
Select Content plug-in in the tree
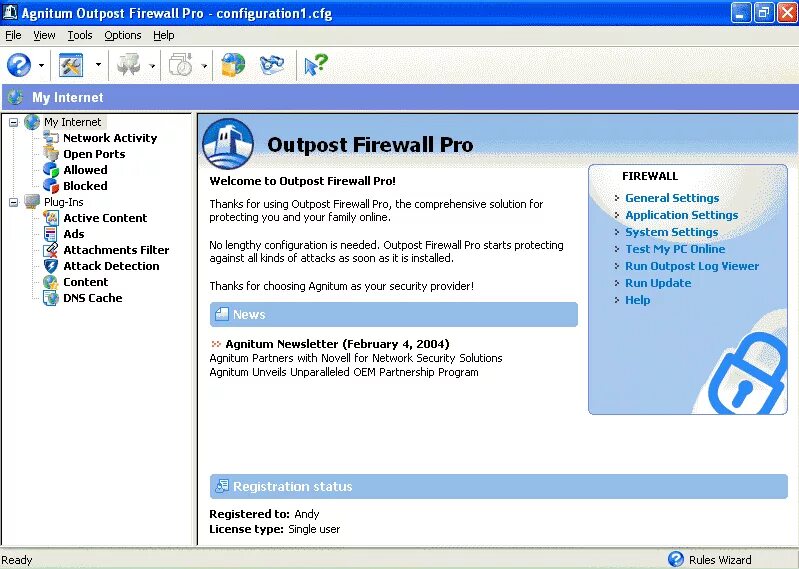coord(86,282)
